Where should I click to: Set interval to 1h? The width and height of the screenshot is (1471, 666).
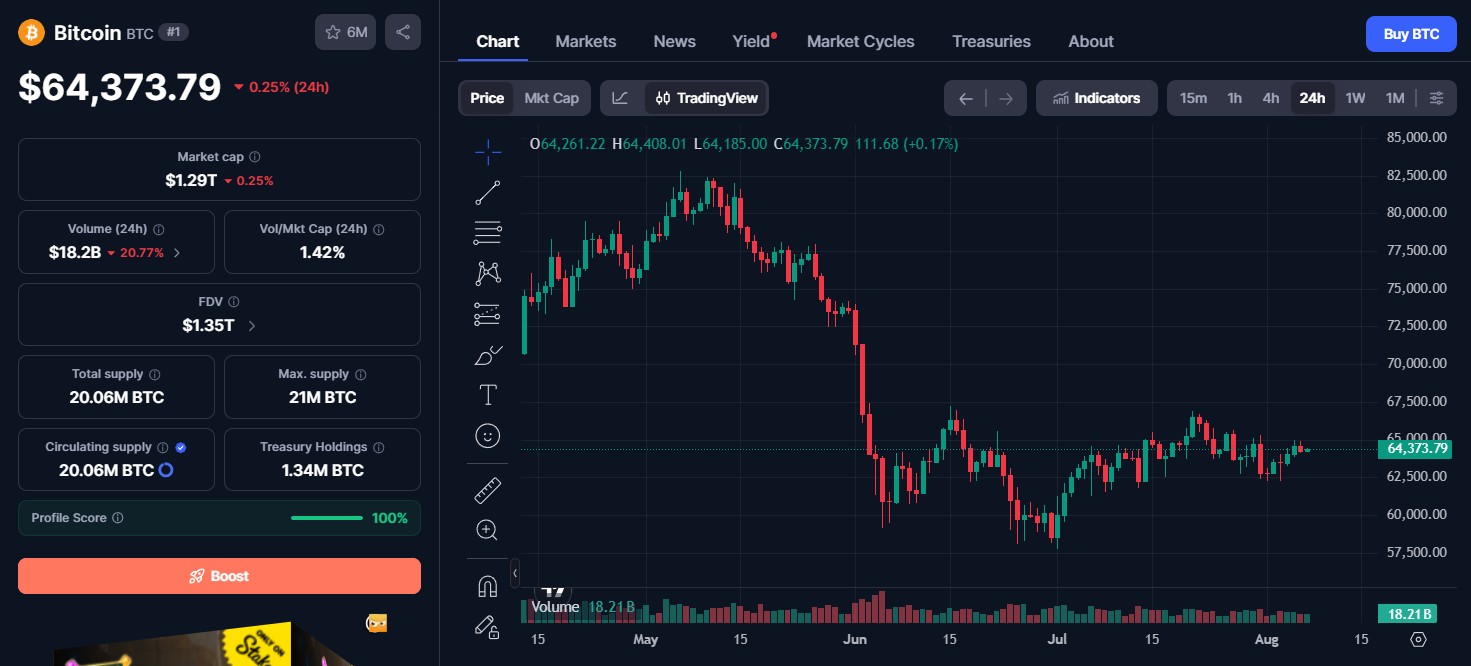tap(1235, 98)
